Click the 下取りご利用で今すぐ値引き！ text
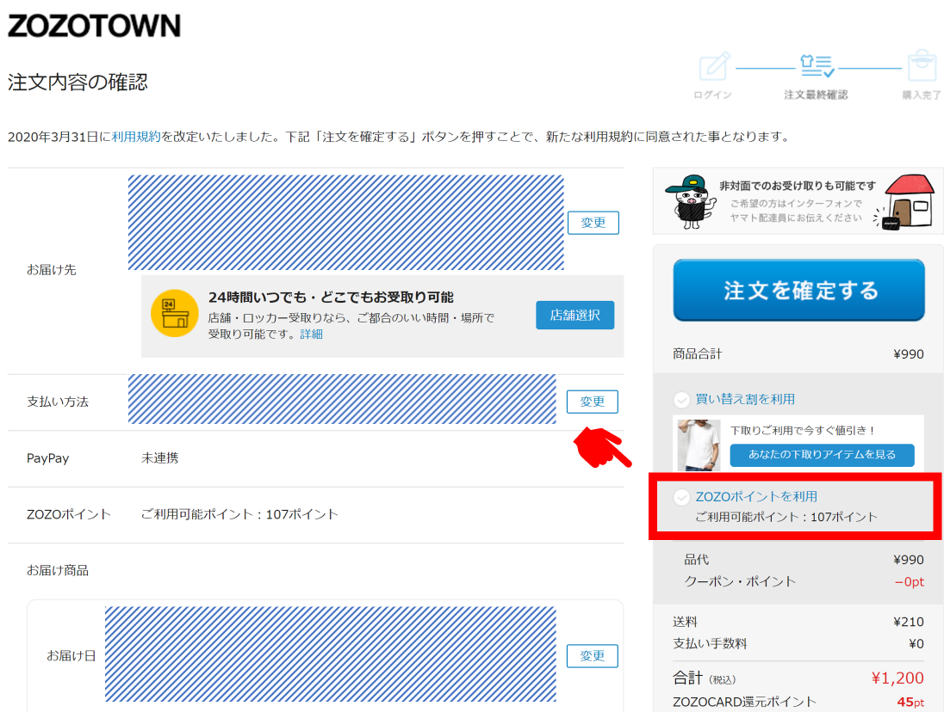 pyautogui.click(x=803, y=430)
